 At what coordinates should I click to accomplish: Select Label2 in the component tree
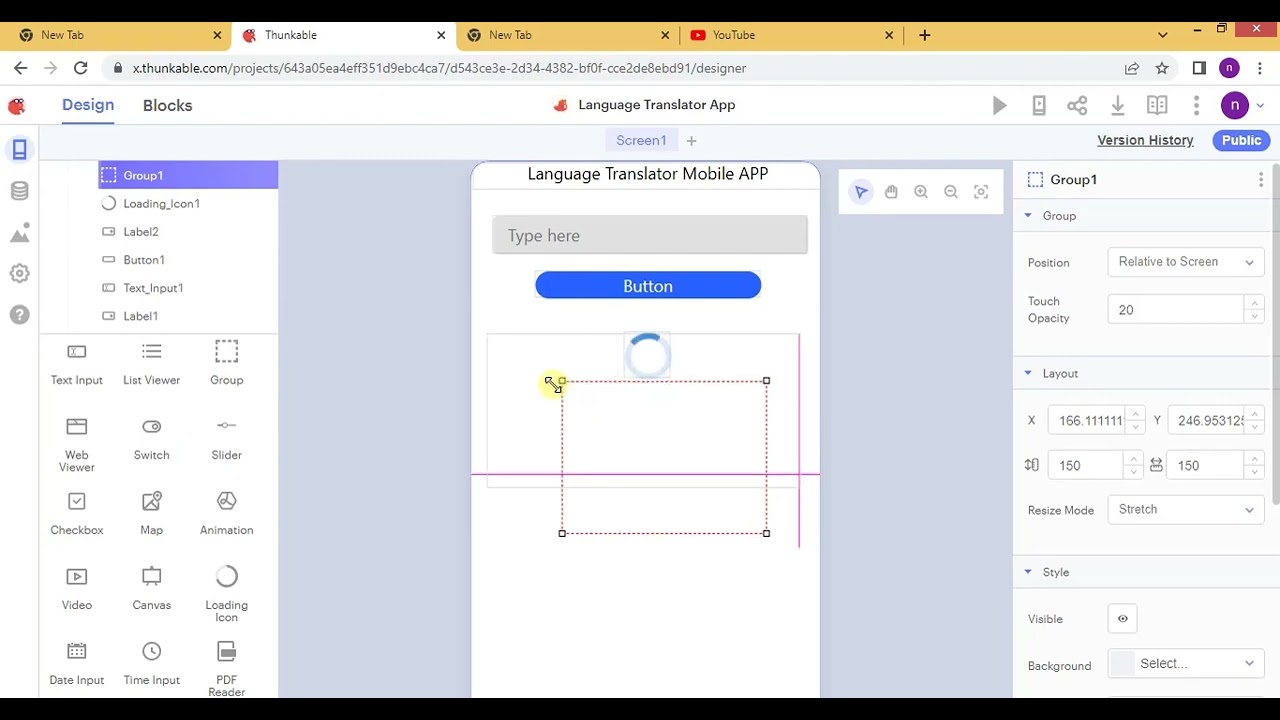pos(188,232)
